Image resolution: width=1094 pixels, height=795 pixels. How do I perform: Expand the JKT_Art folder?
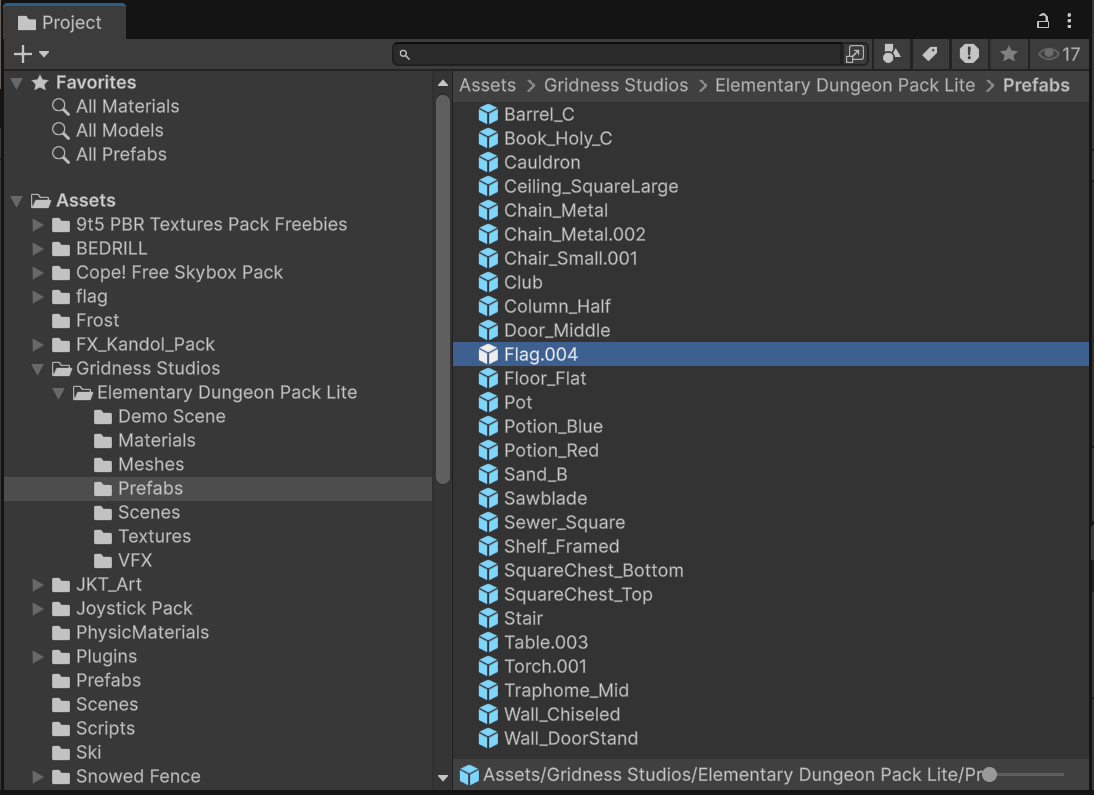tap(38, 585)
